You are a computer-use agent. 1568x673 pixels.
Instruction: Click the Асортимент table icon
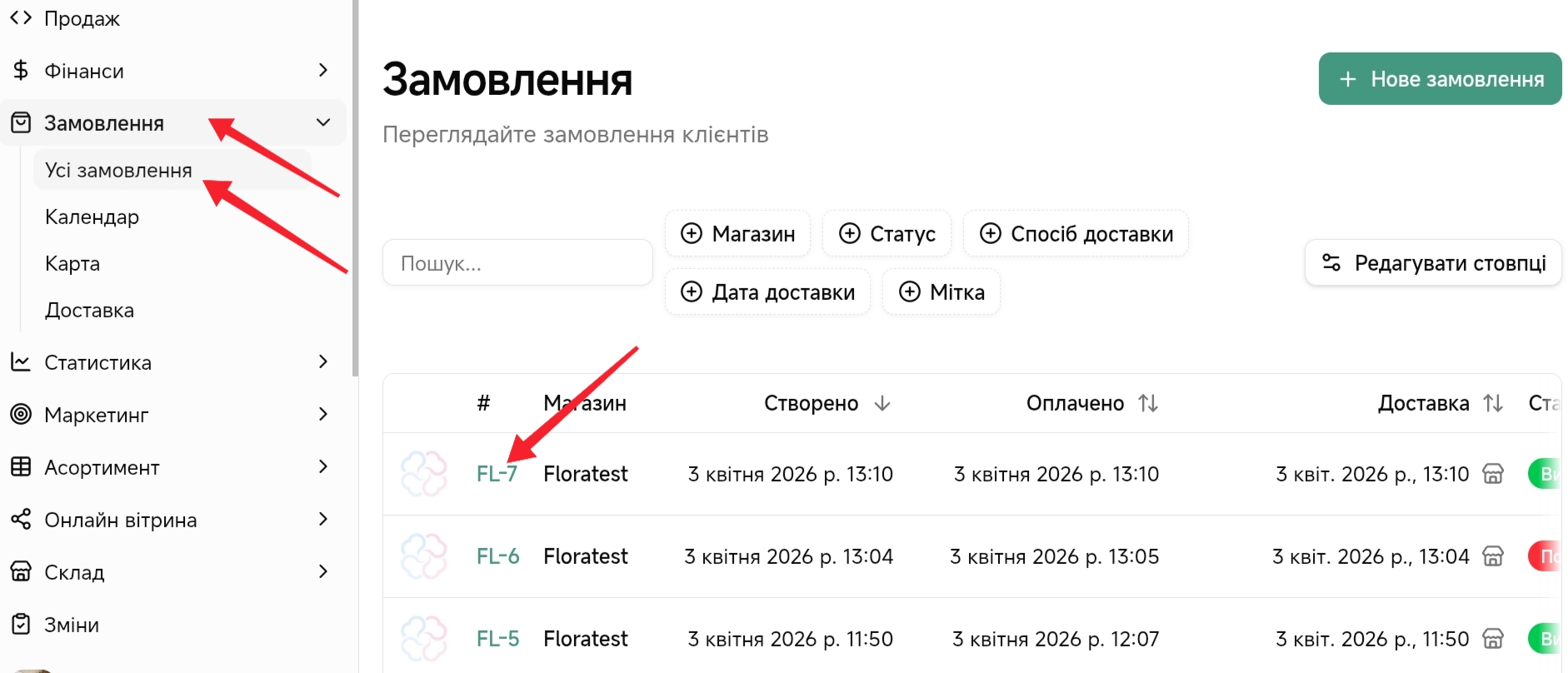click(21, 466)
